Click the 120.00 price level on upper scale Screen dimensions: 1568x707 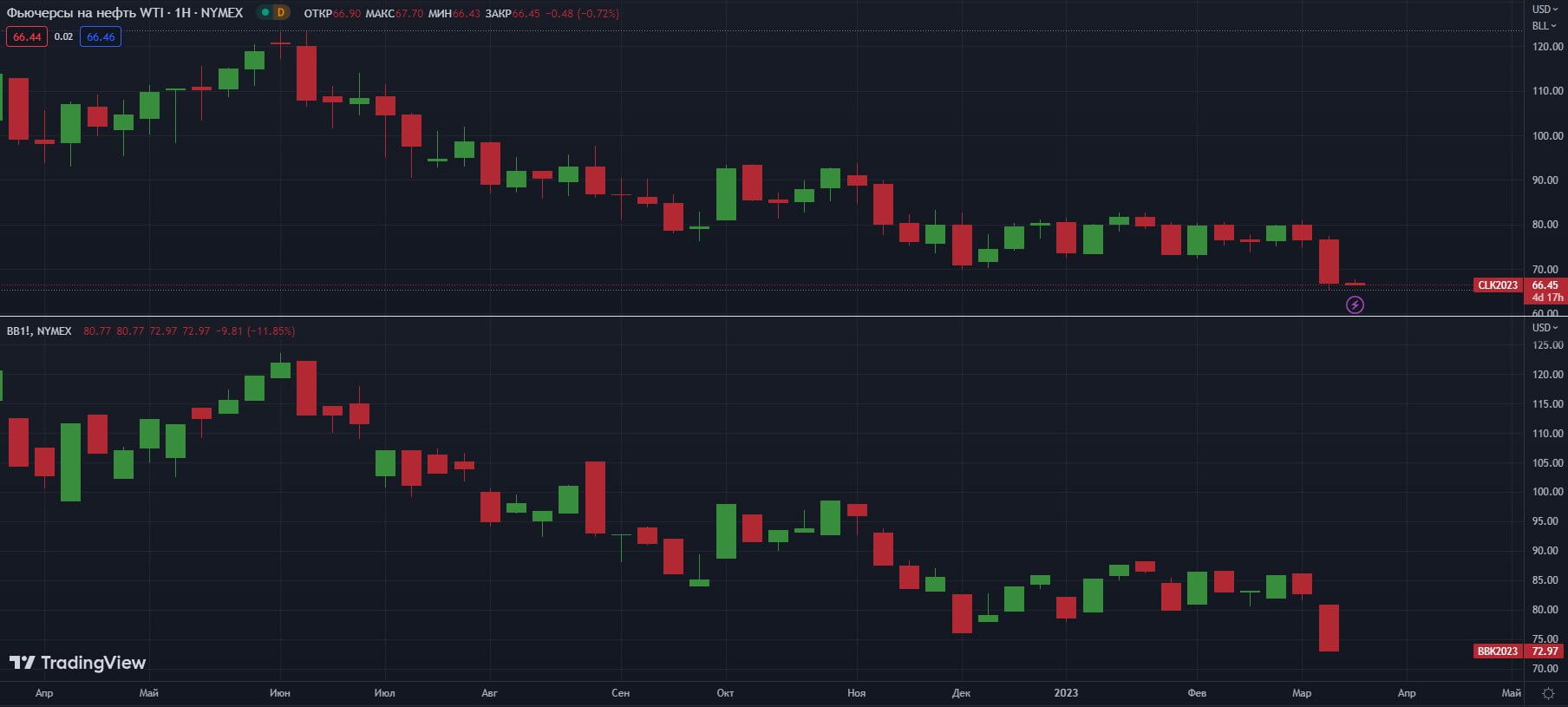(x=1547, y=47)
